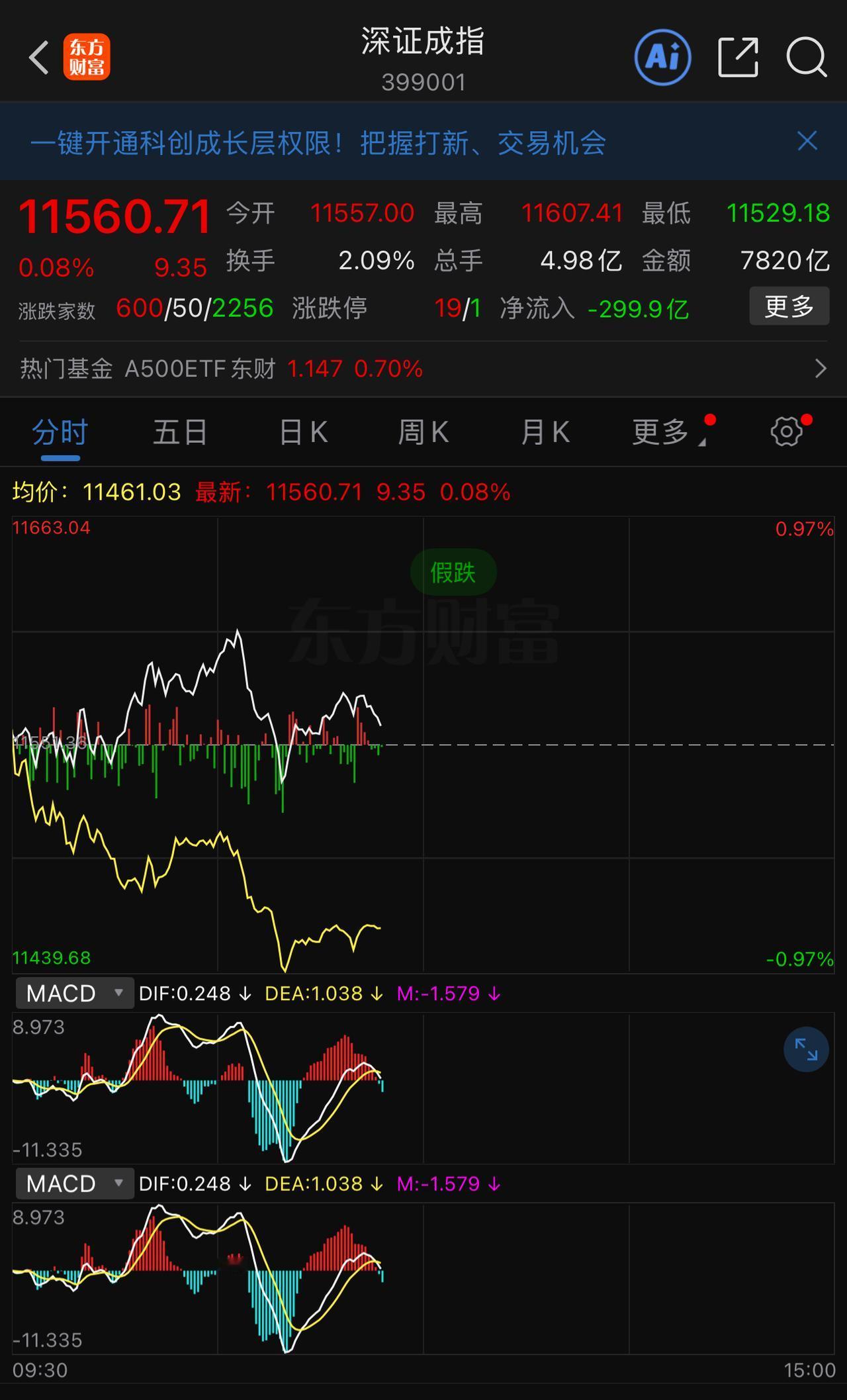Switch to the 分时 tab

point(60,432)
